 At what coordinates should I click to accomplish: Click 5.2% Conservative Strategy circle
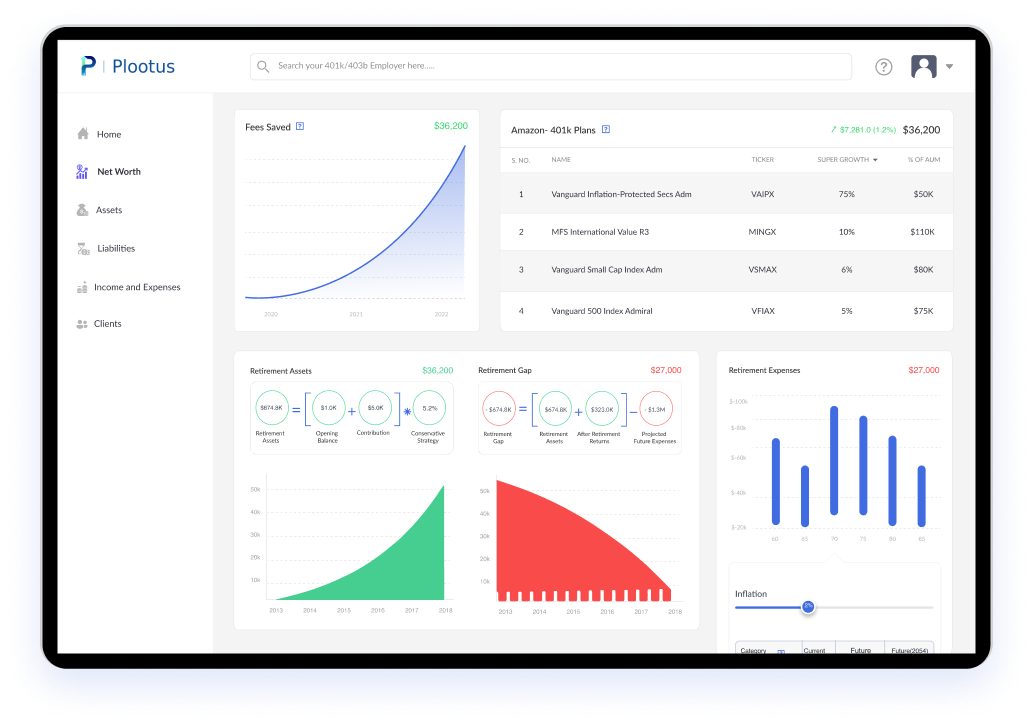coord(430,408)
